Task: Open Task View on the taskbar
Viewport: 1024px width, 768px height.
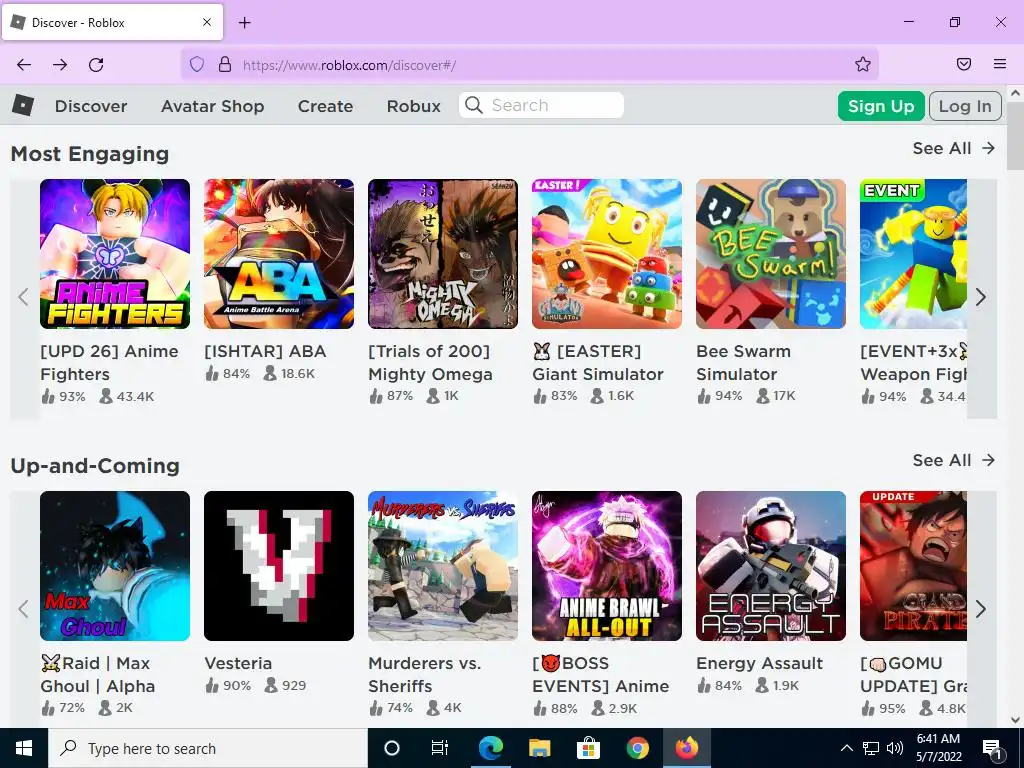Action: [x=440, y=748]
